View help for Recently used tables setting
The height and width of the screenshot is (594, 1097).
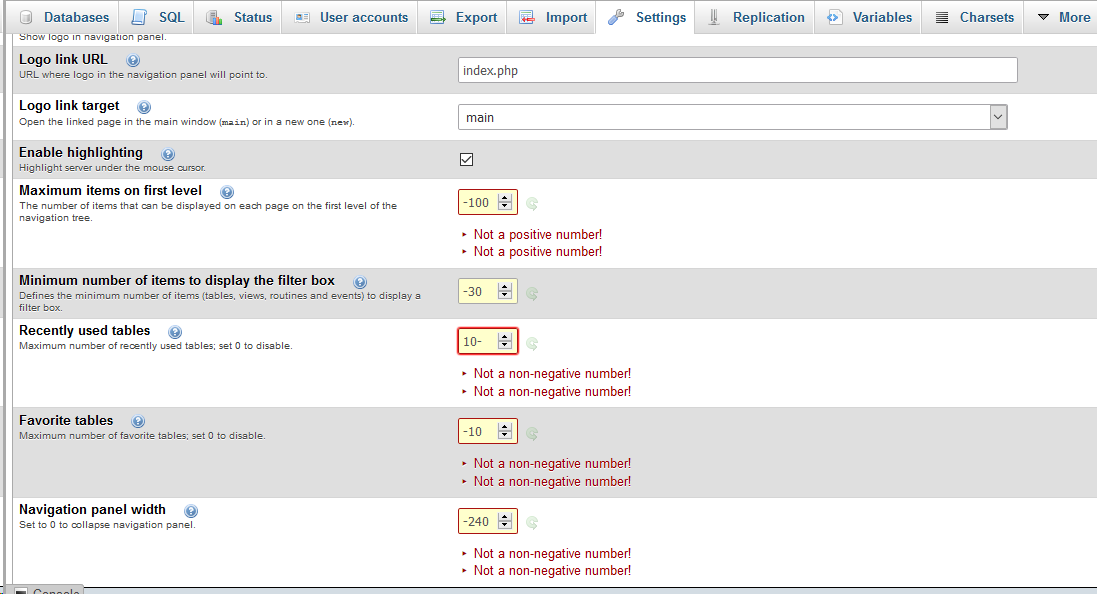coord(174,331)
